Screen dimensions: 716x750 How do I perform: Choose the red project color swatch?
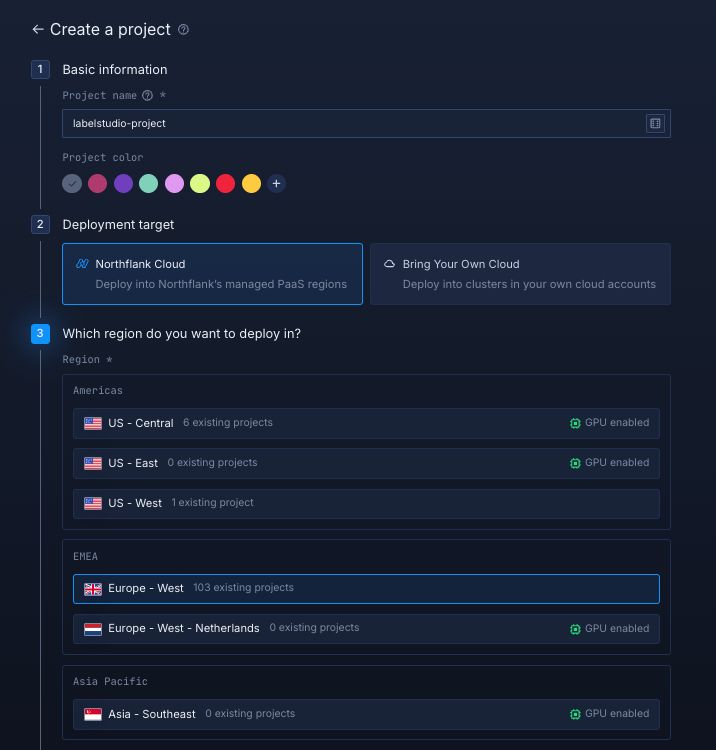[226, 184]
